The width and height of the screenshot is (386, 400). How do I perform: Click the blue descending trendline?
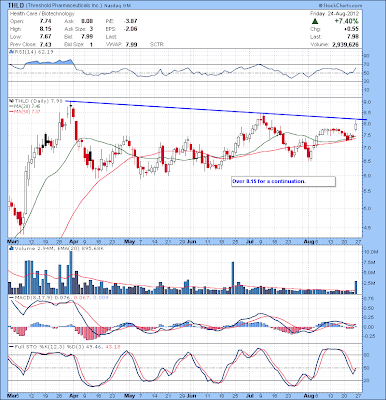(x=217, y=110)
